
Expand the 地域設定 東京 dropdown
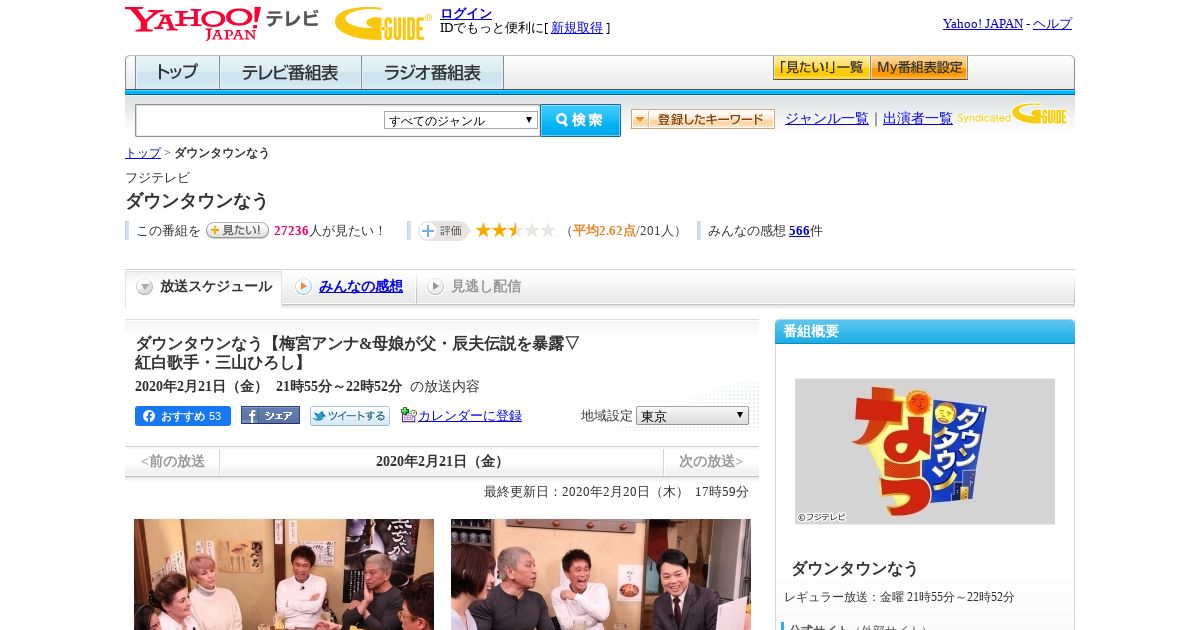click(692, 415)
